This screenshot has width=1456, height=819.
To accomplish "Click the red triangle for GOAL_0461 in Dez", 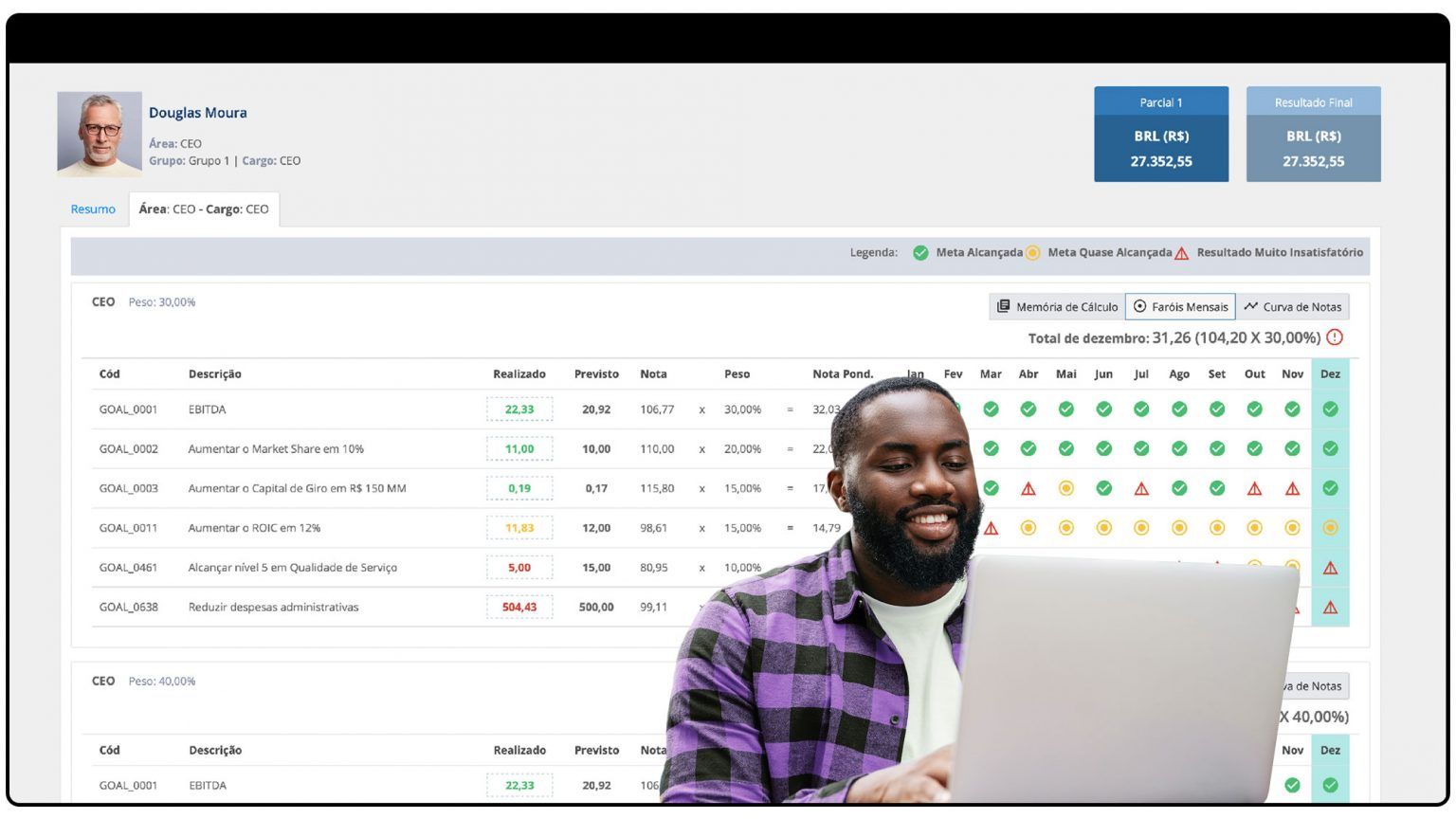I will [x=1331, y=567].
